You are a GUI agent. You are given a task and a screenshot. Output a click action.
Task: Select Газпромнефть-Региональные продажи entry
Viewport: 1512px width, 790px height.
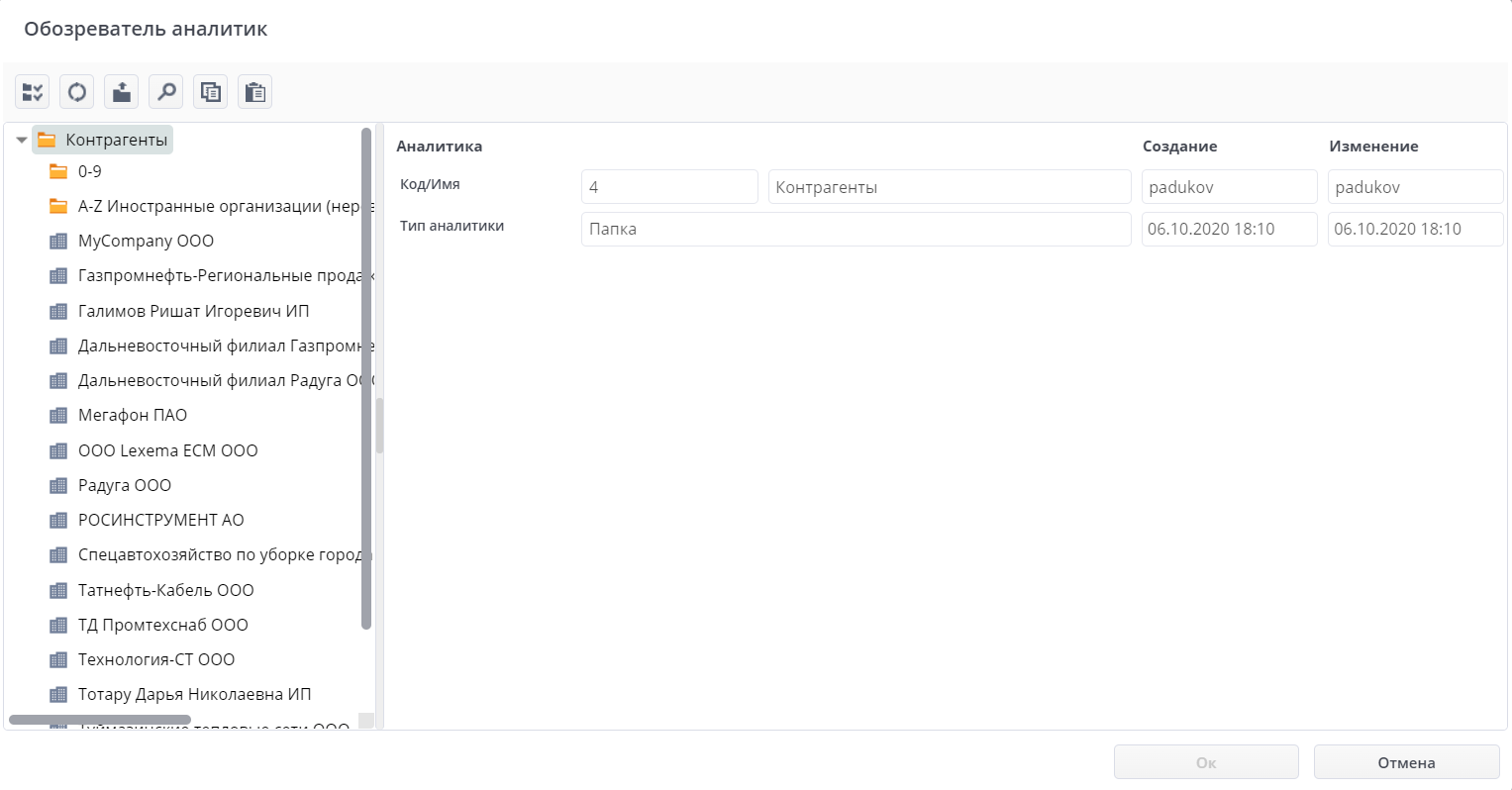(226, 275)
